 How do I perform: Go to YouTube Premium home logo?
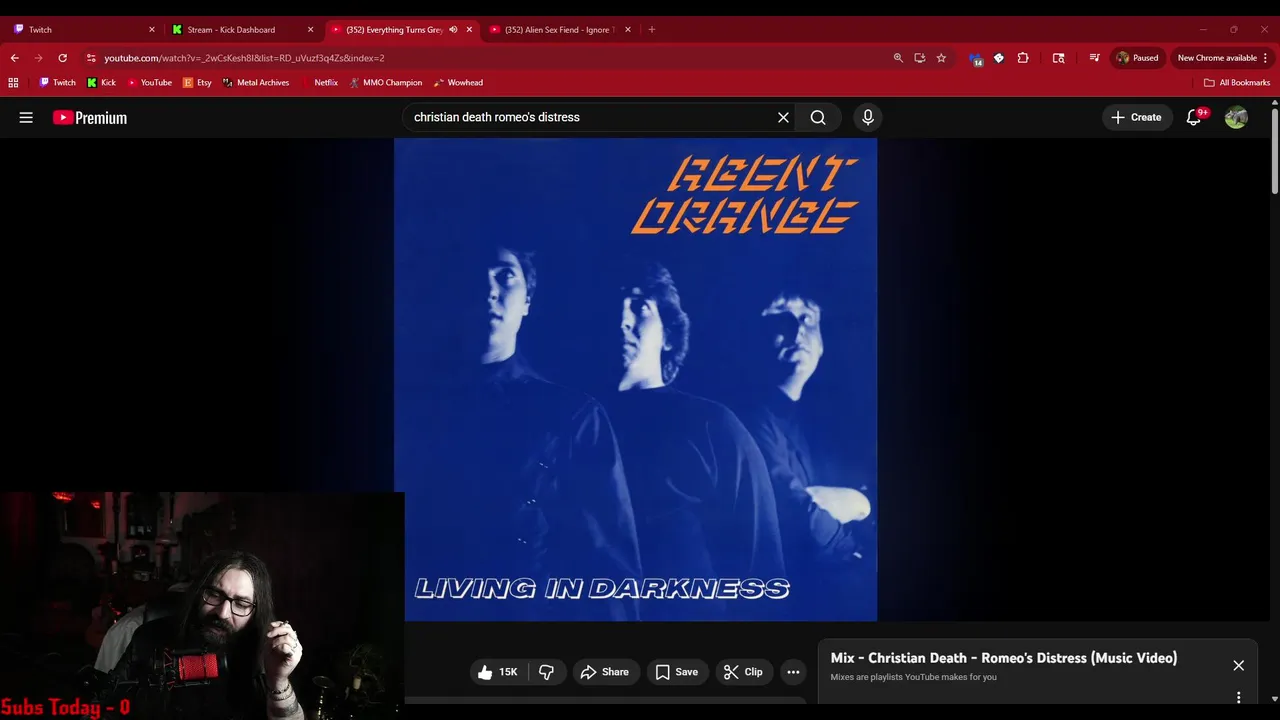90,118
